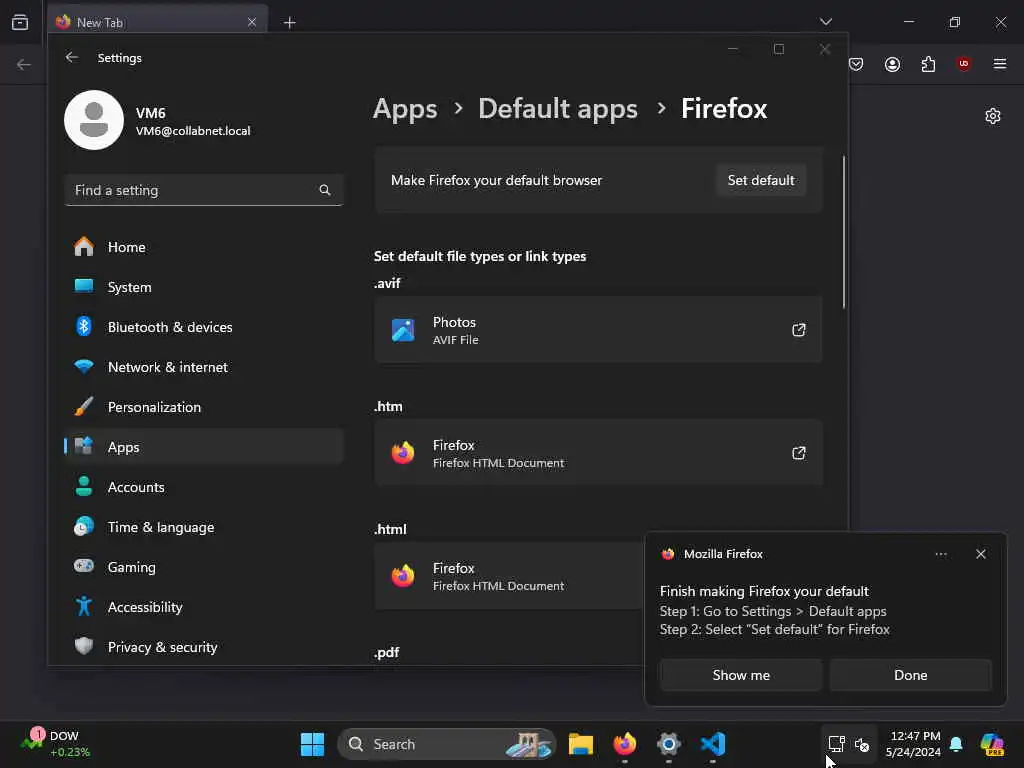
Task: Open Firefox View icon in tab bar
Action: [20, 22]
